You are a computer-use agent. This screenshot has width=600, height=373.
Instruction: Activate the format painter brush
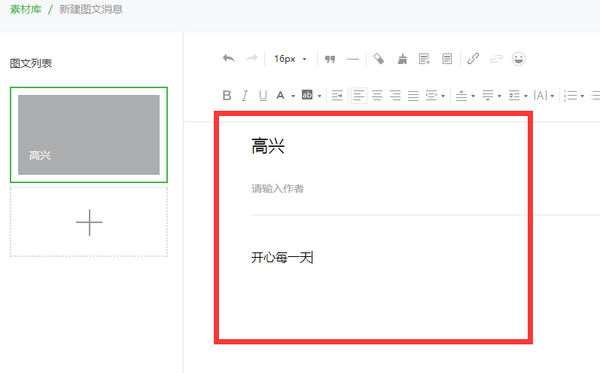[x=402, y=59]
